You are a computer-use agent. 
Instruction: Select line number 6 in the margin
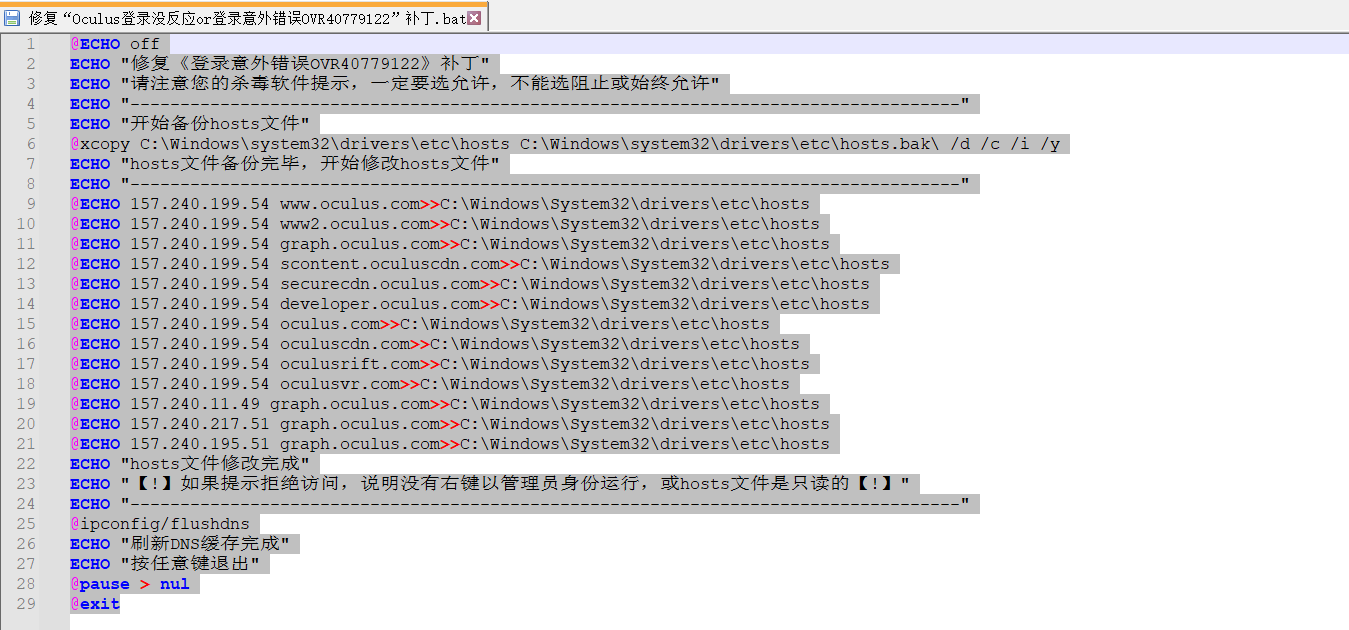tap(30, 144)
